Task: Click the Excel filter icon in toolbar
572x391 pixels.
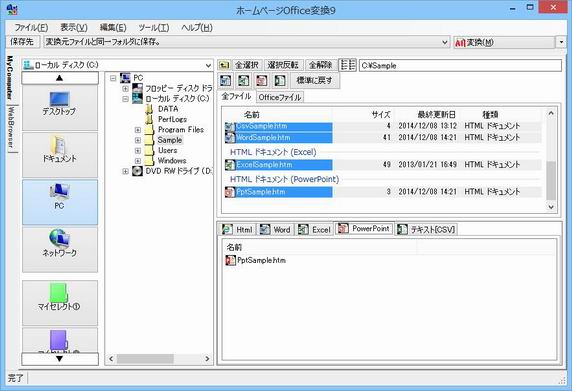Action: click(x=244, y=80)
